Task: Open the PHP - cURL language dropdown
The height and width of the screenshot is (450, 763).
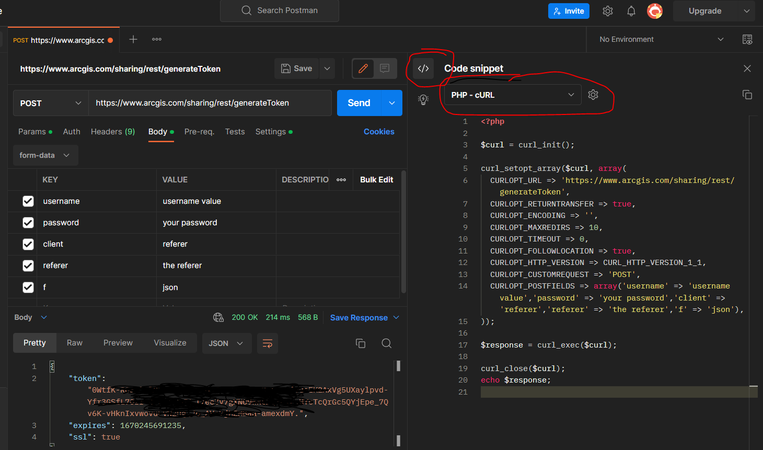Action: (x=512, y=95)
